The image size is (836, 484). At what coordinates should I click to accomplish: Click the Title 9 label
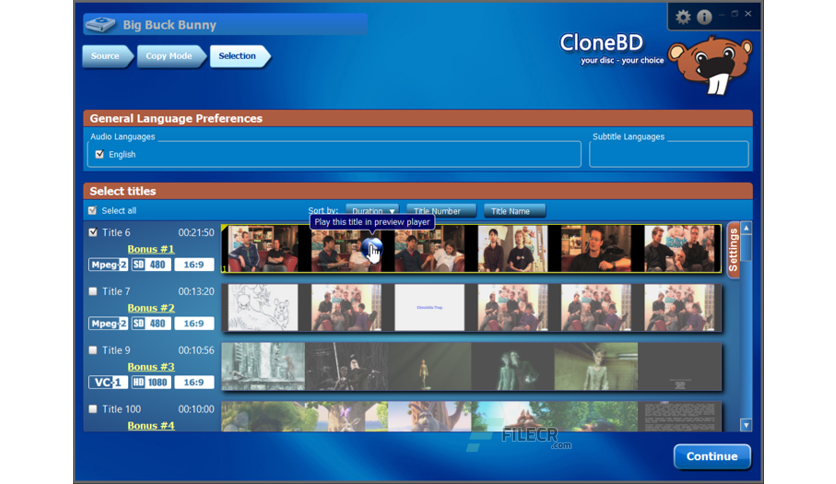116,350
